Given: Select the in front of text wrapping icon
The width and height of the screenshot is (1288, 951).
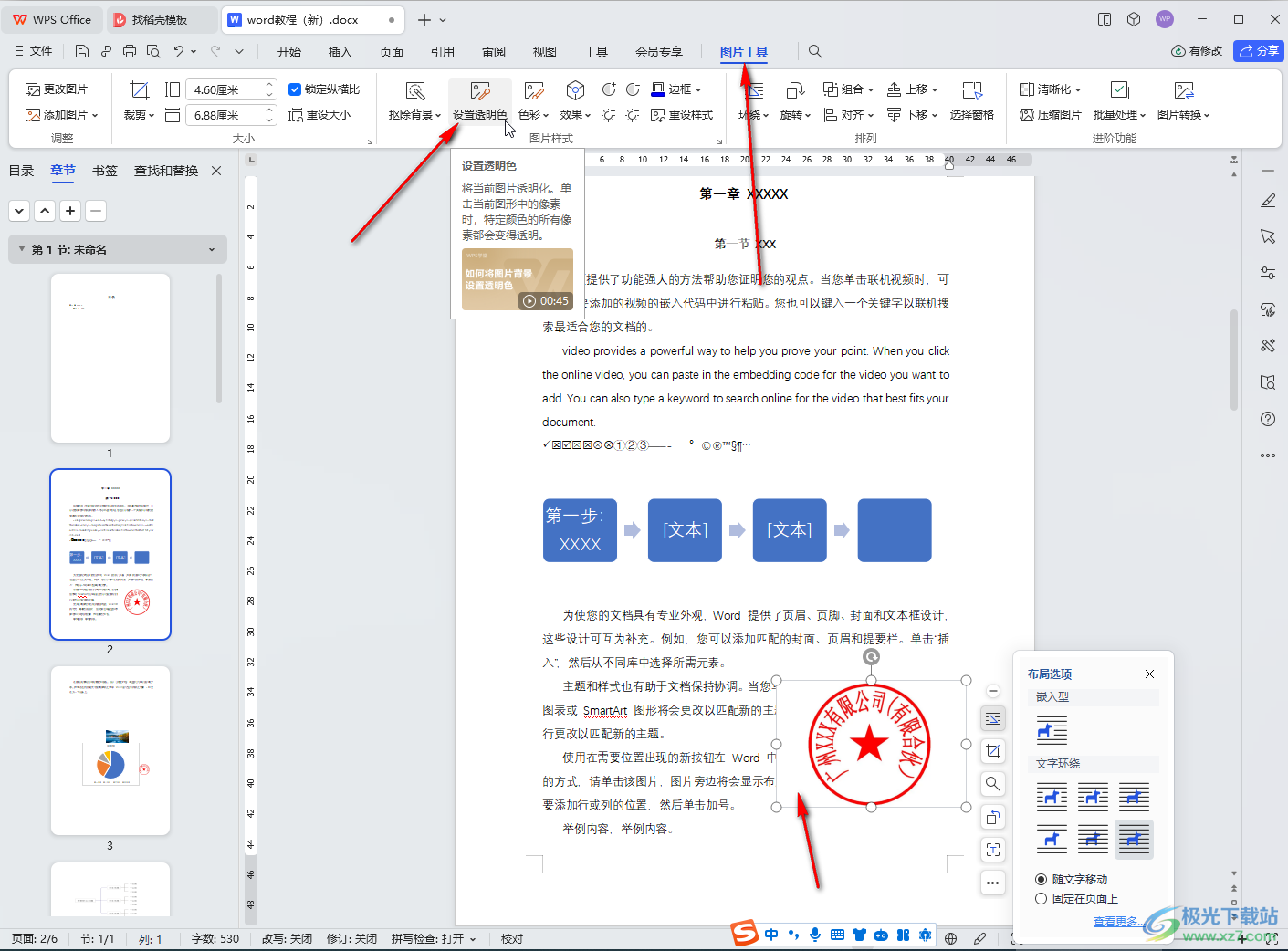Looking at the screenshot, I should coord(1134,838).
